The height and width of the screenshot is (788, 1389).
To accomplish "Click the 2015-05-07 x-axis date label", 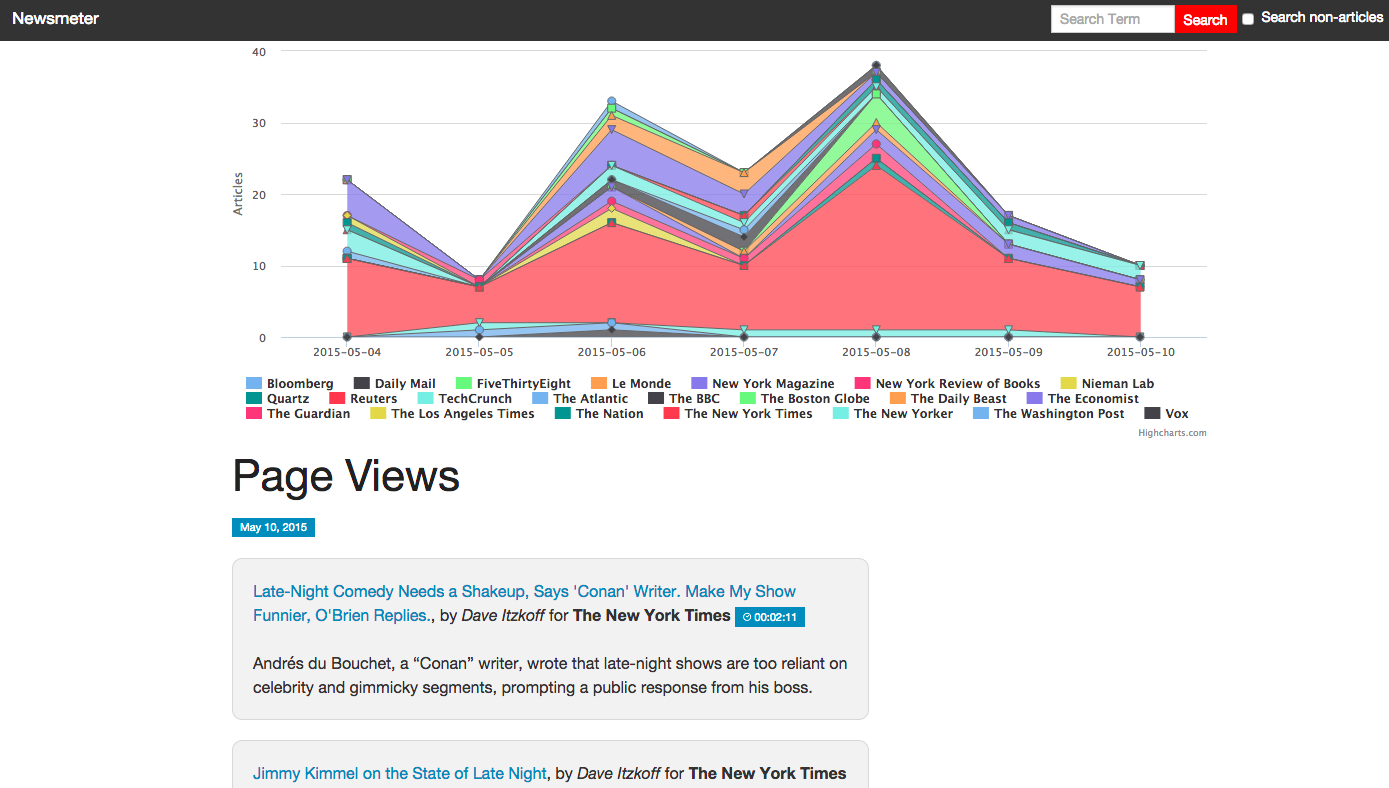I will point(743,352).
